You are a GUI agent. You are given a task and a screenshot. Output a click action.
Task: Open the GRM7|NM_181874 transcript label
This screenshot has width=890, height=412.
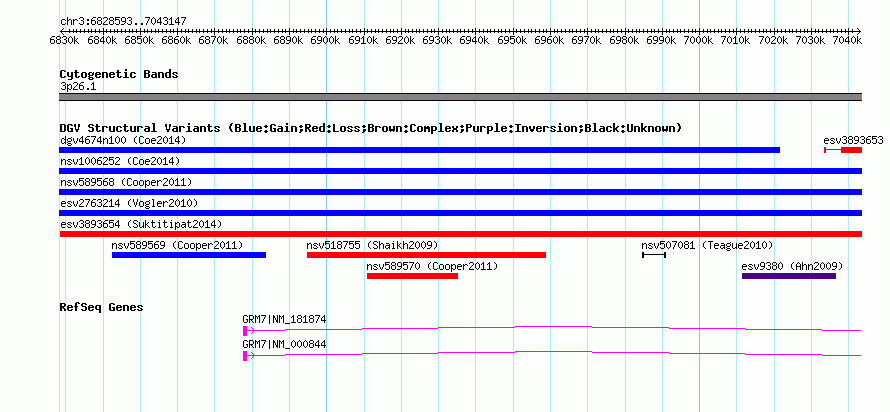pyautogui.click(x=284, y=319)
